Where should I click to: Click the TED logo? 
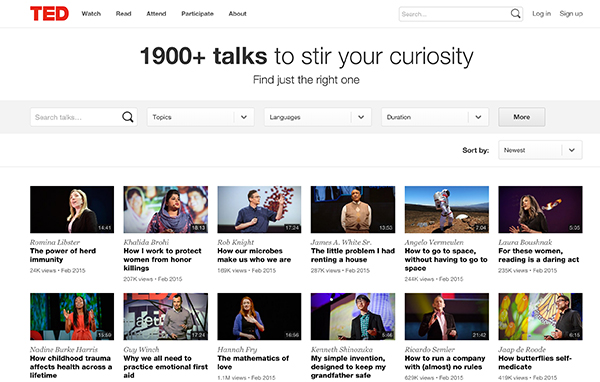pos(49,14)
